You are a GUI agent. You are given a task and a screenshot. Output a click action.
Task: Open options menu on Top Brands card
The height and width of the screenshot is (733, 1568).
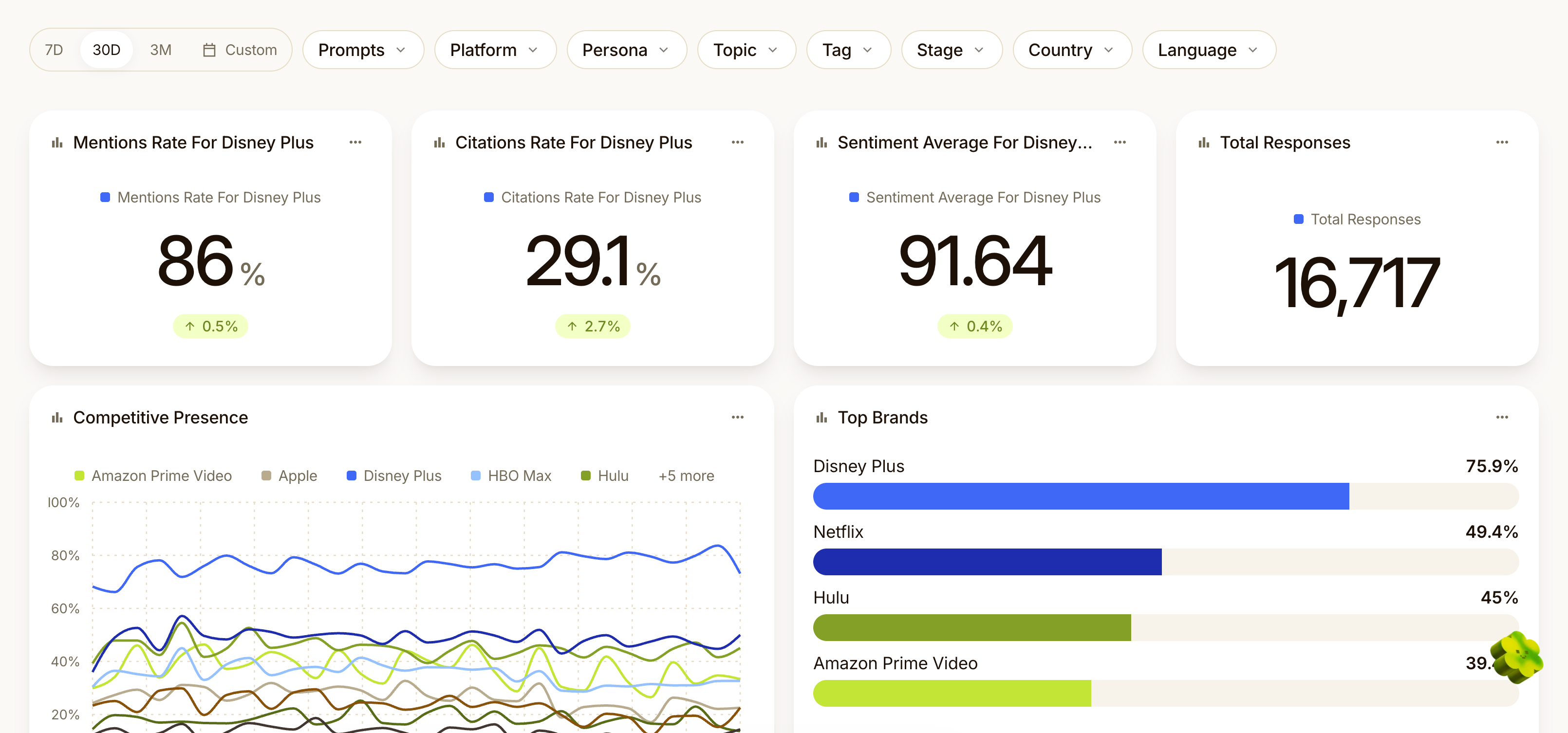[1502, 417]
